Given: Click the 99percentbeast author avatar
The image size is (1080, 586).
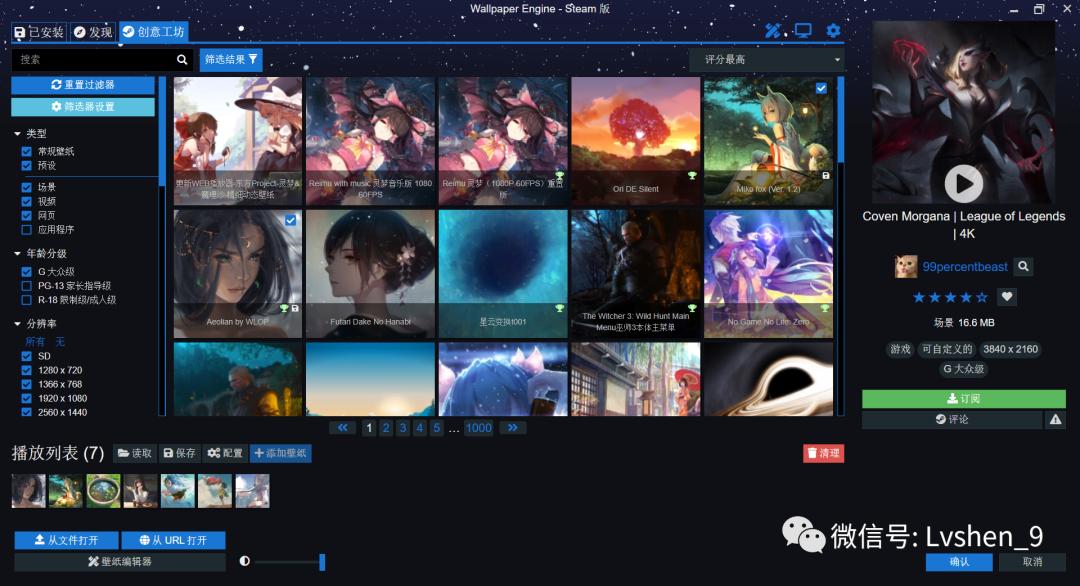Looking at the screenshot, I should (906, 266).
